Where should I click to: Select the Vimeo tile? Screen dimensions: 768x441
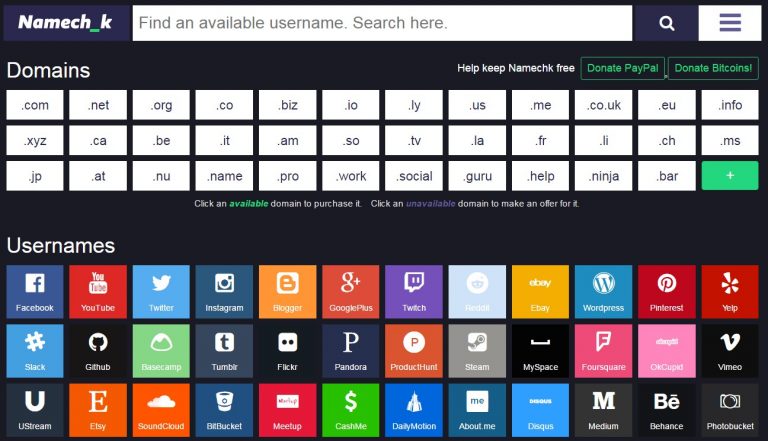pos(730,351)
